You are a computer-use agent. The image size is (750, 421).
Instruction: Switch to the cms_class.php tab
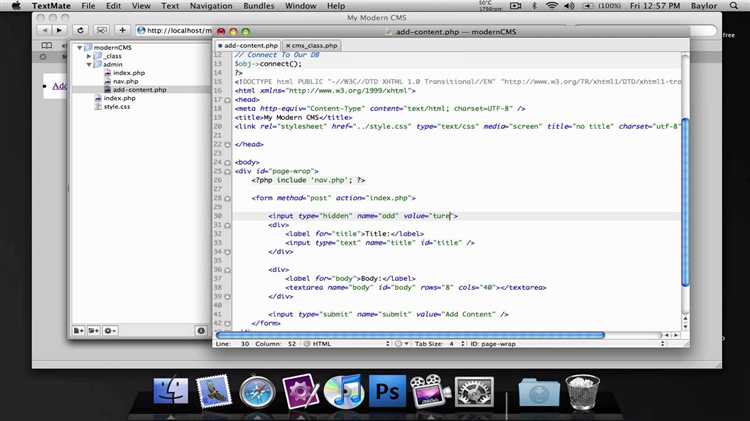[314, 45]
